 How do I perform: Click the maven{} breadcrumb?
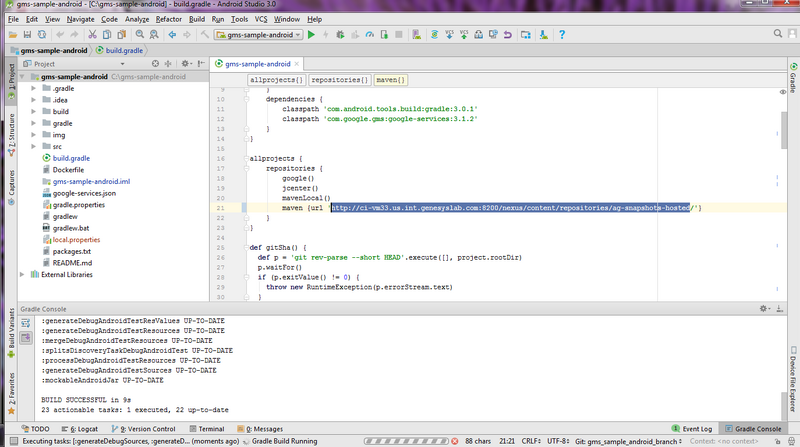click(390, 80)
